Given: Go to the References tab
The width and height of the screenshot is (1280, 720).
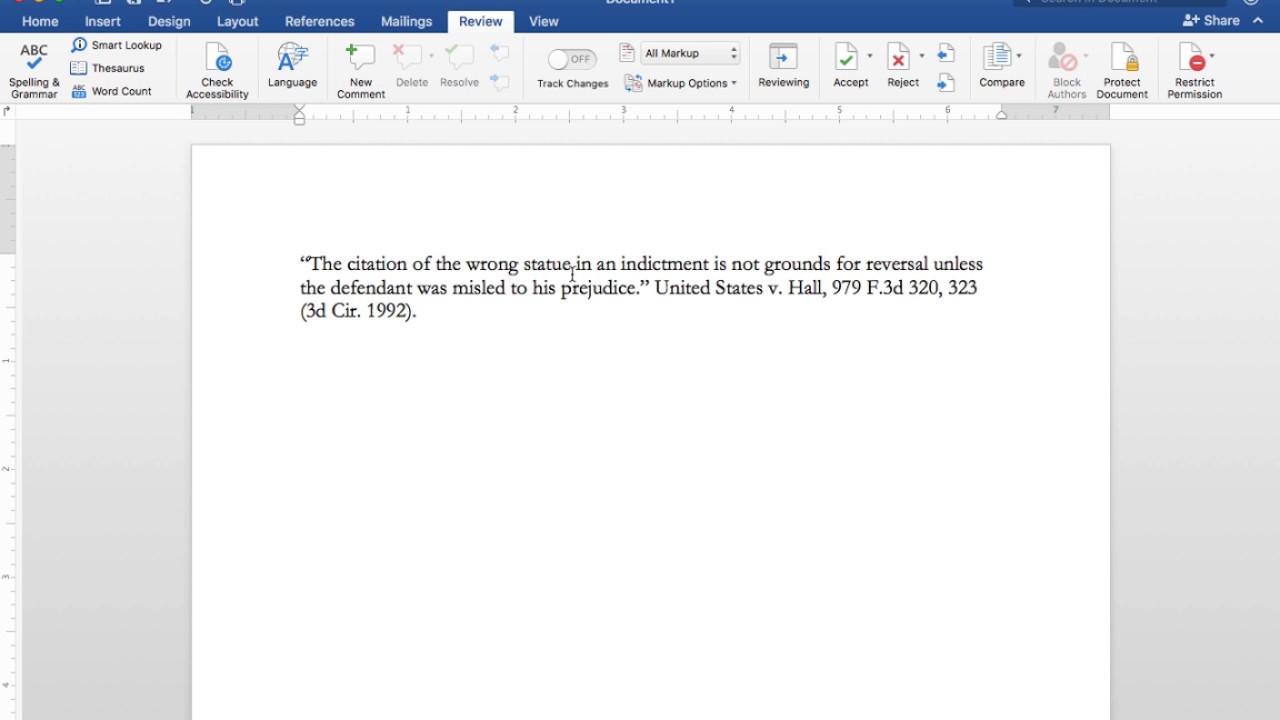Looking at the screenshot, I should [x=319, y=21].
